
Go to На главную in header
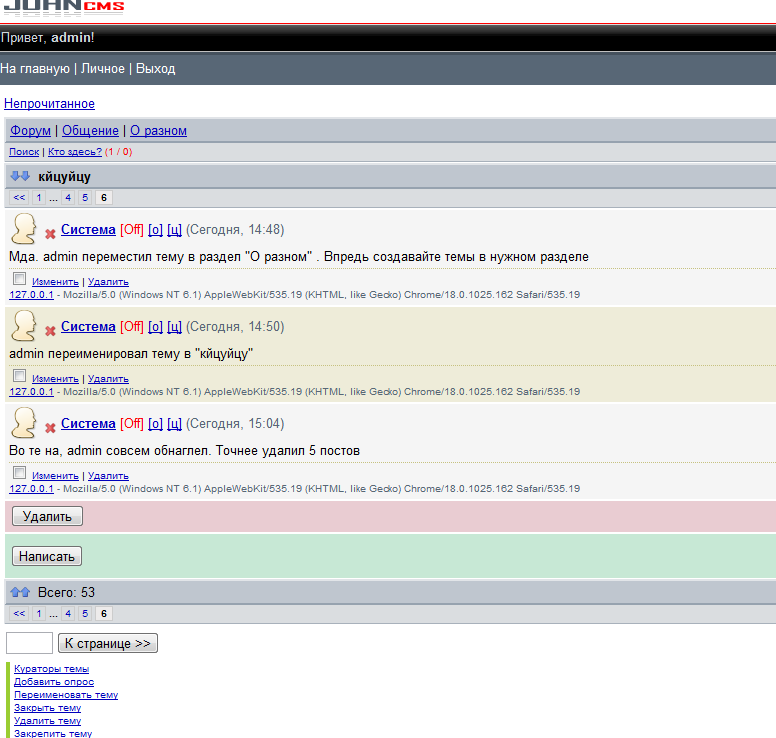coord(35,69)
